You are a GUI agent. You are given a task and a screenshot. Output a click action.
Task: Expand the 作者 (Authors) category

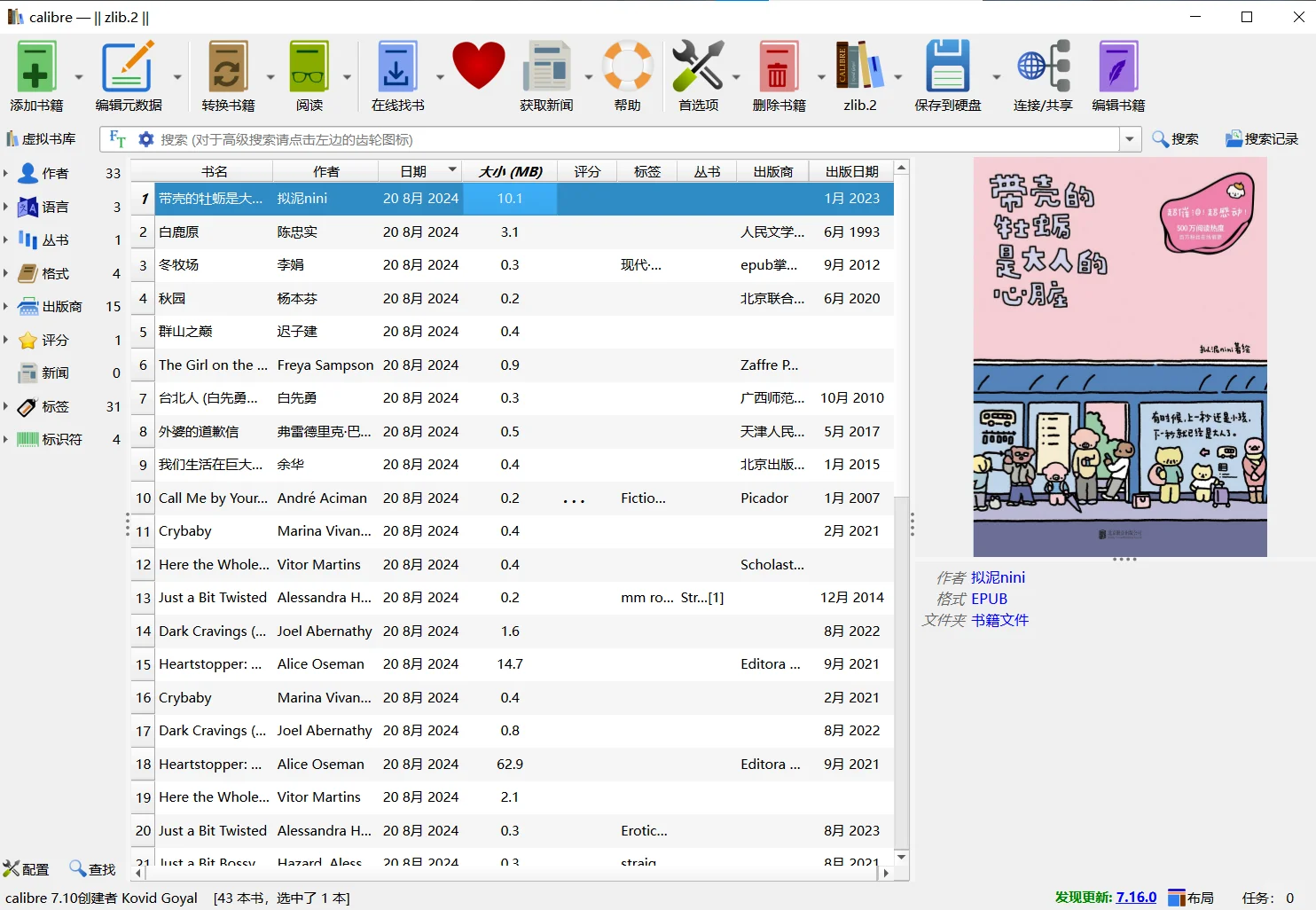(x=5, y=173)
